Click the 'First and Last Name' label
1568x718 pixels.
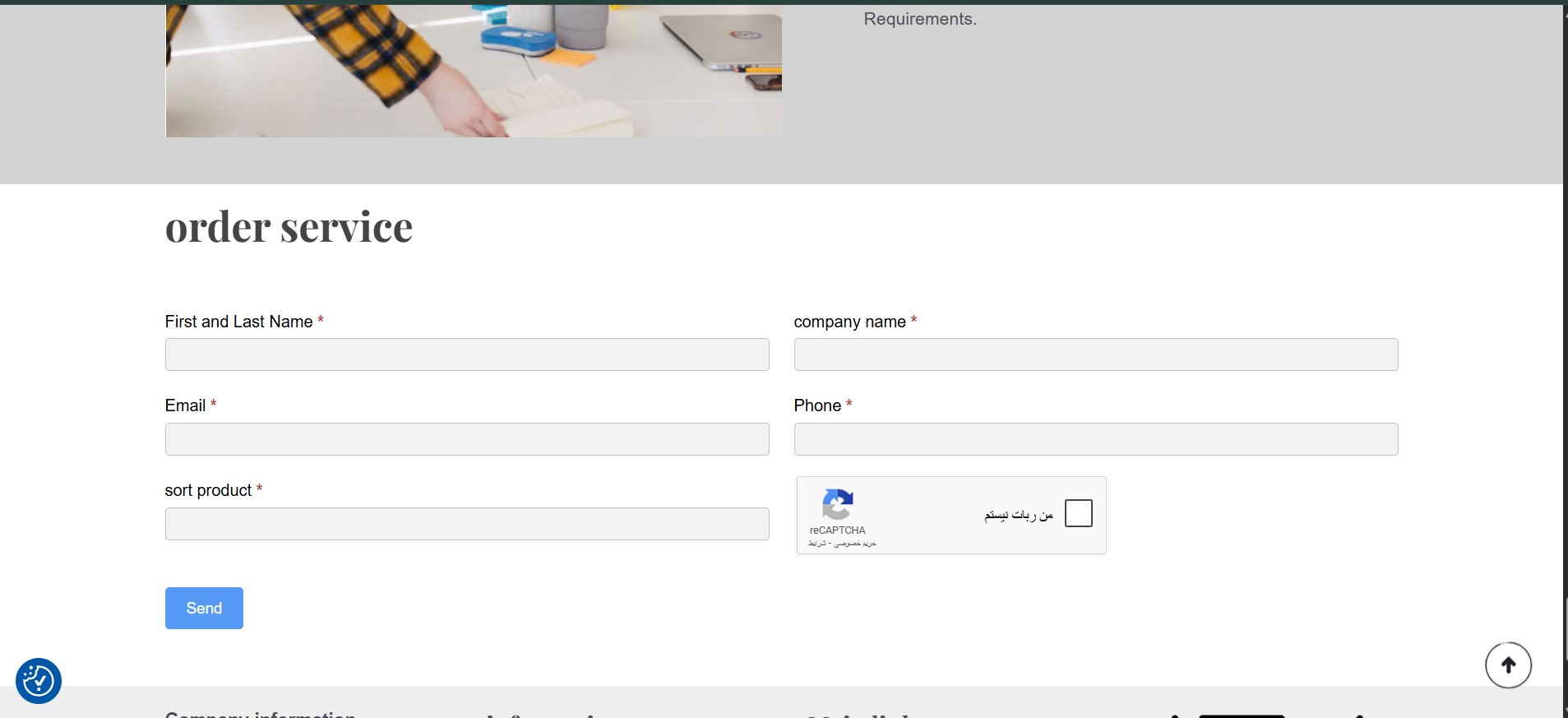pyautogui.click(x=238, y=322)
